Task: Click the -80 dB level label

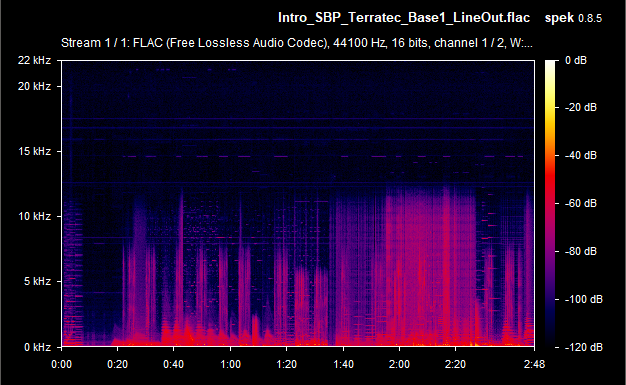Action: click(580, 251)
